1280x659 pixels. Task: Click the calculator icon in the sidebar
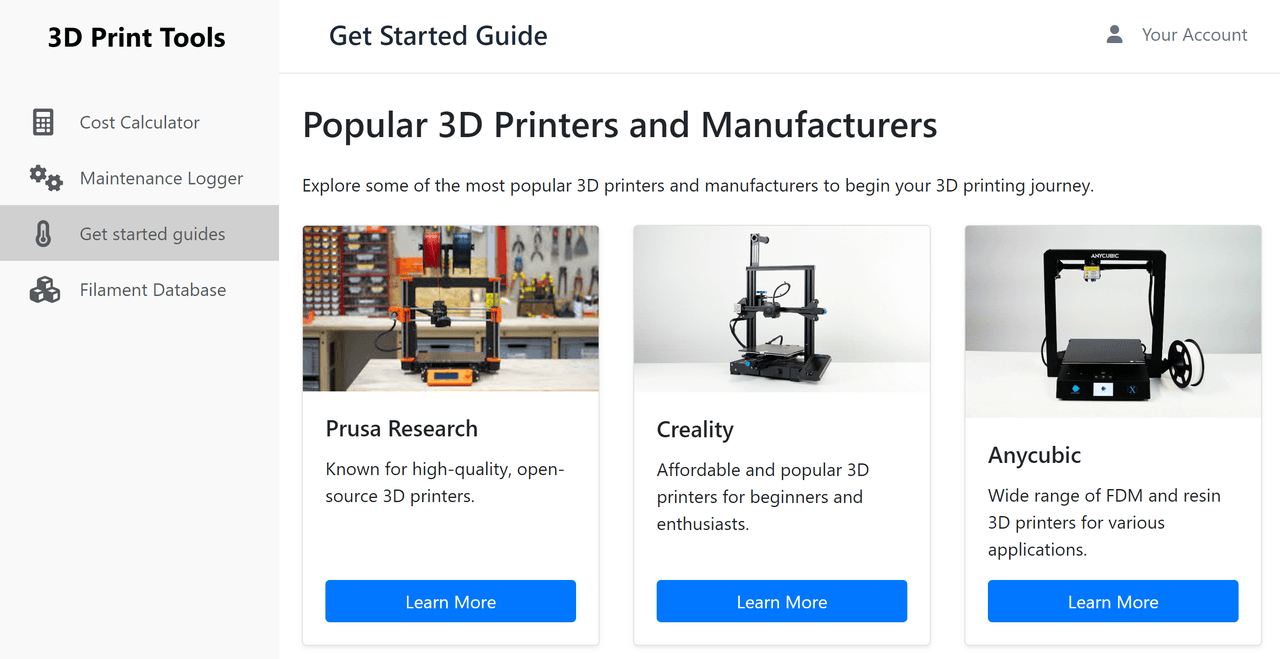(x=43, y=122)
